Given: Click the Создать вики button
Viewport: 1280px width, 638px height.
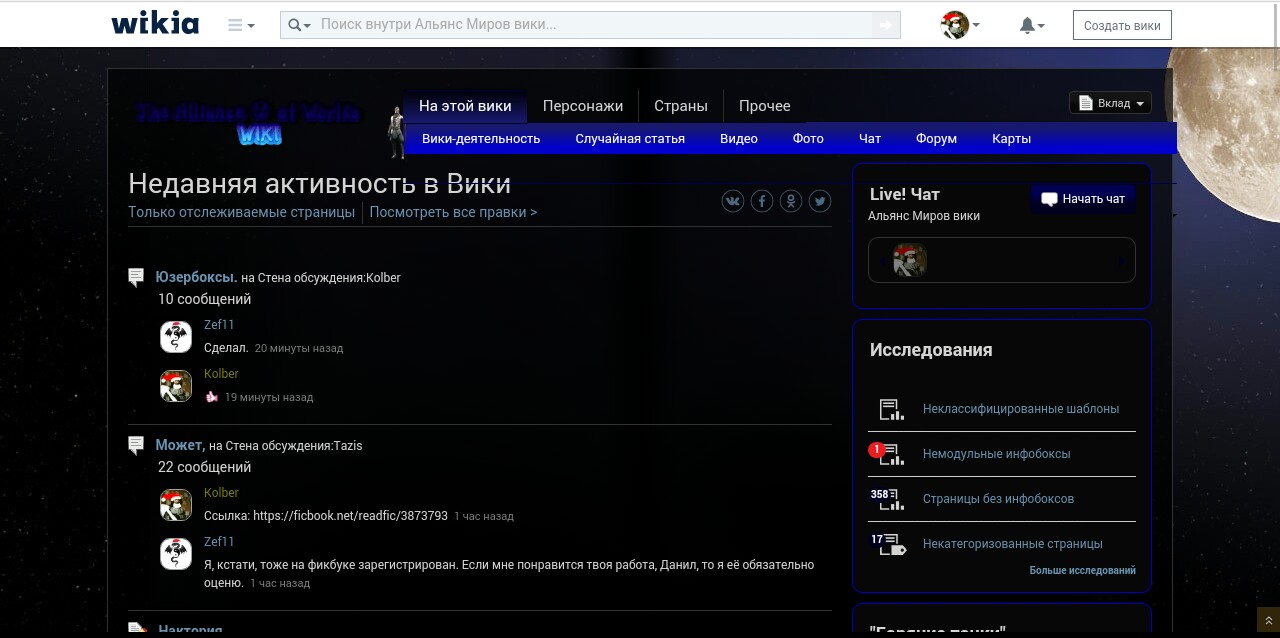Looking at the screenshot, I should (x=1122, y=25).
